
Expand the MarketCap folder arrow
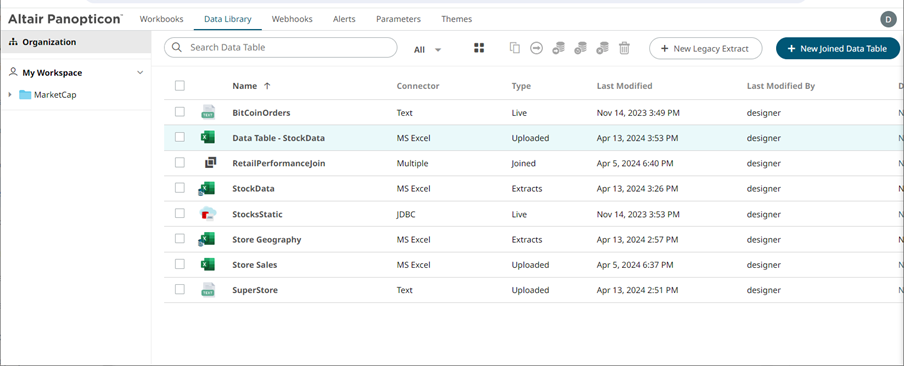click(x=10, y=95)
